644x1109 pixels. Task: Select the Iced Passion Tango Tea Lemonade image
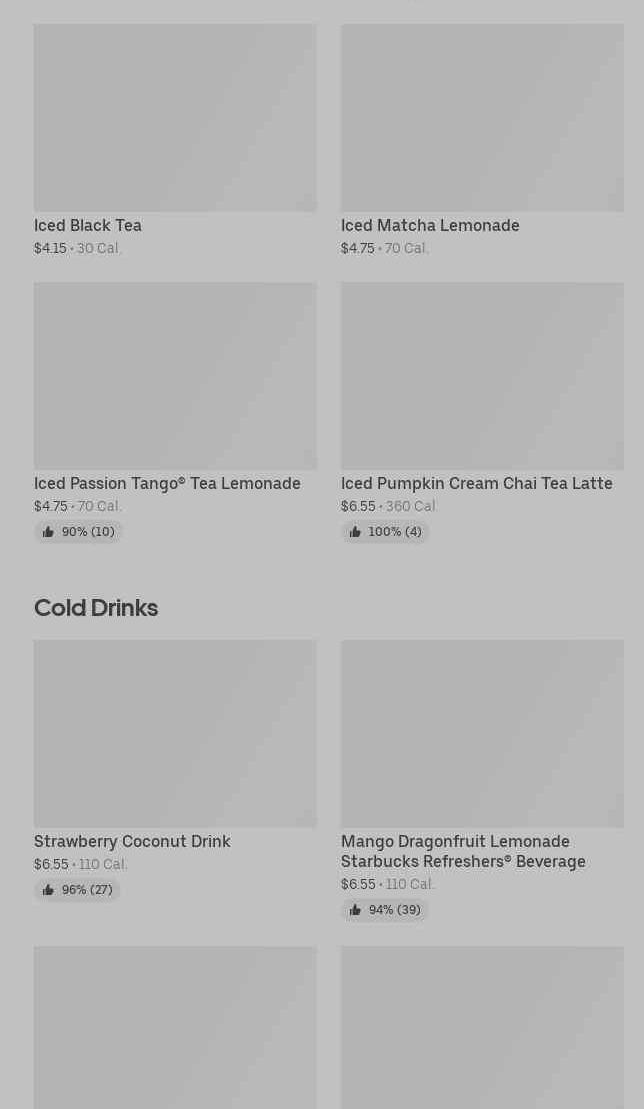(175, 376)
